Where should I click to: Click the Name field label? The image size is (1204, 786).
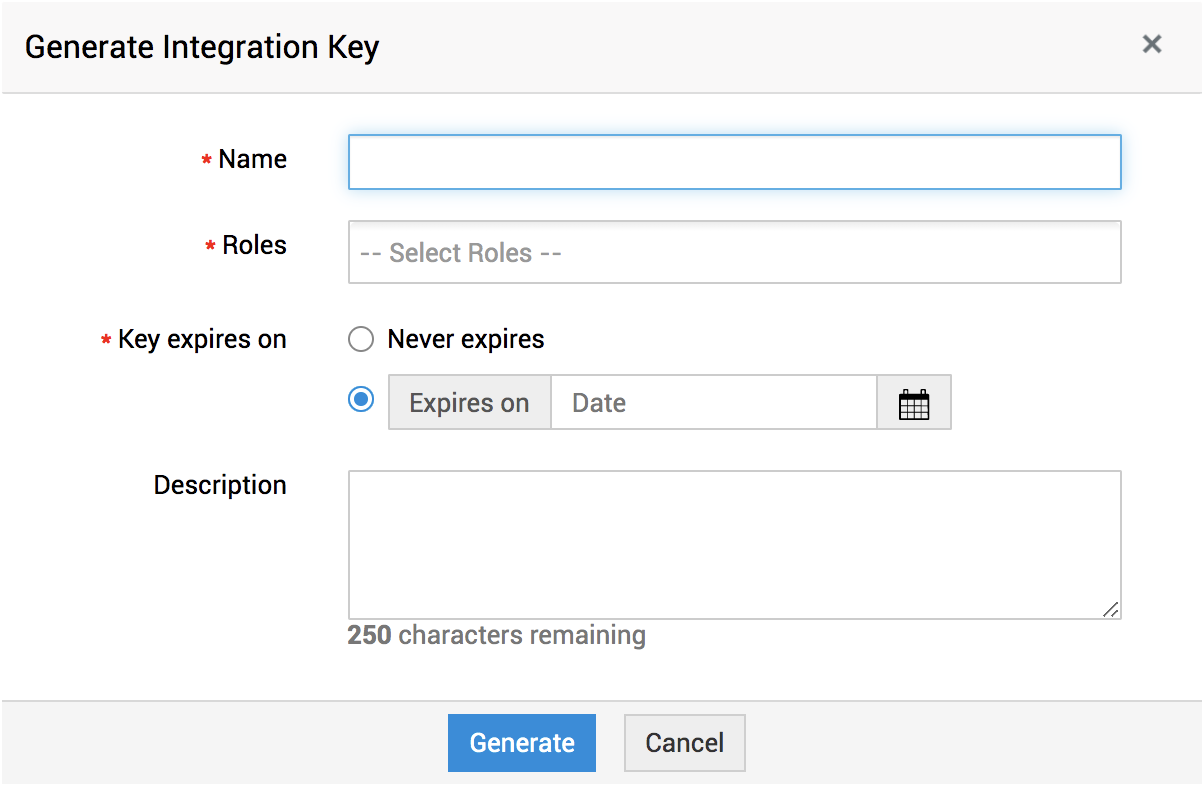[252, 160]
